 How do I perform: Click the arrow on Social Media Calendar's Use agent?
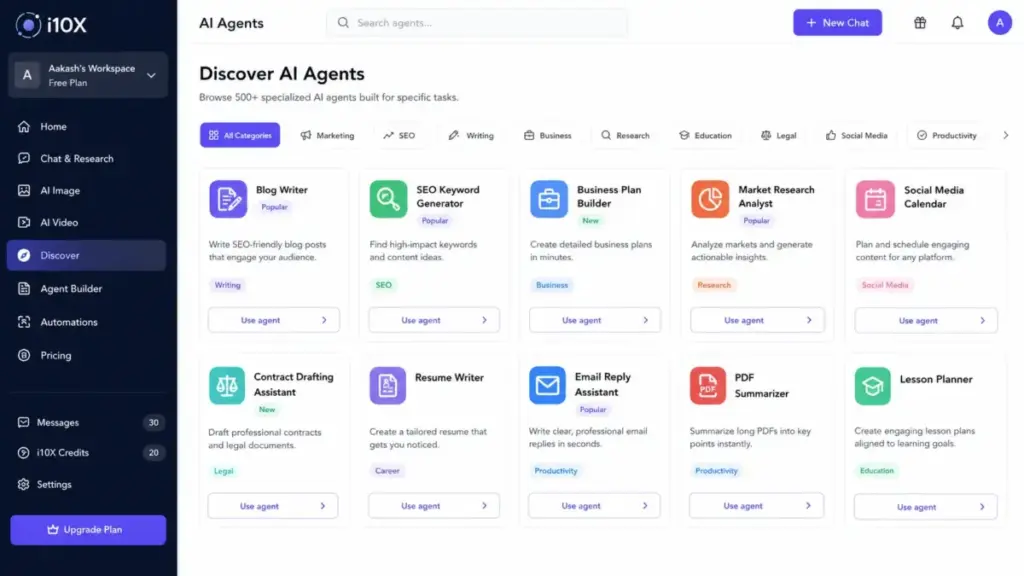click(982, 321)
